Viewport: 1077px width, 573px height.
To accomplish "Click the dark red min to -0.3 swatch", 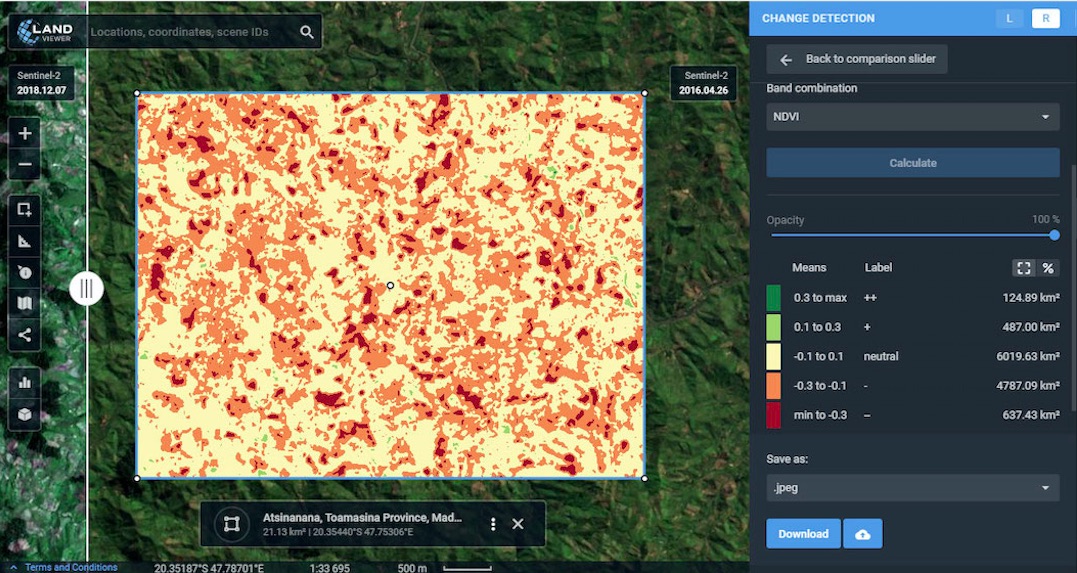I will point(773,416).
